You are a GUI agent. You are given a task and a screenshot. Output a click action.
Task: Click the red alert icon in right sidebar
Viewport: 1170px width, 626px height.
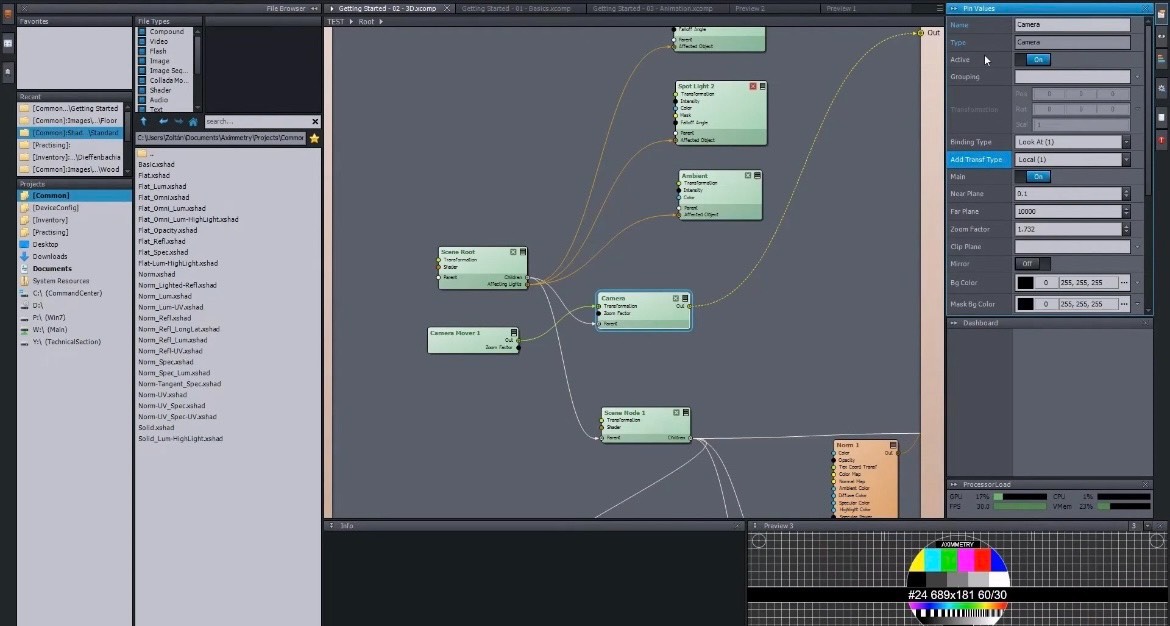point(1162,141)
